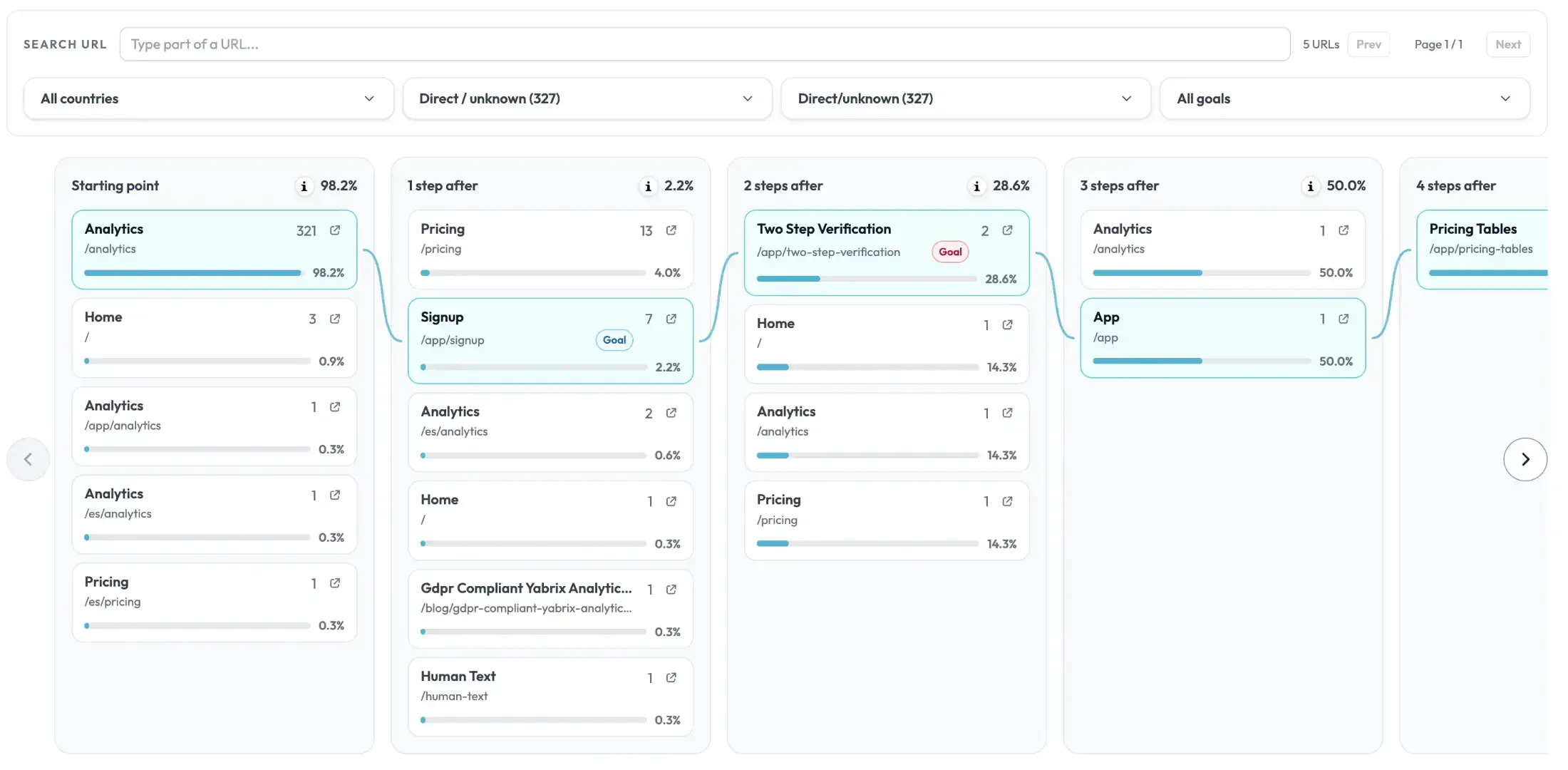Open external link on App card
Screen dimensions: 1568x770
tap(1343, 319)
